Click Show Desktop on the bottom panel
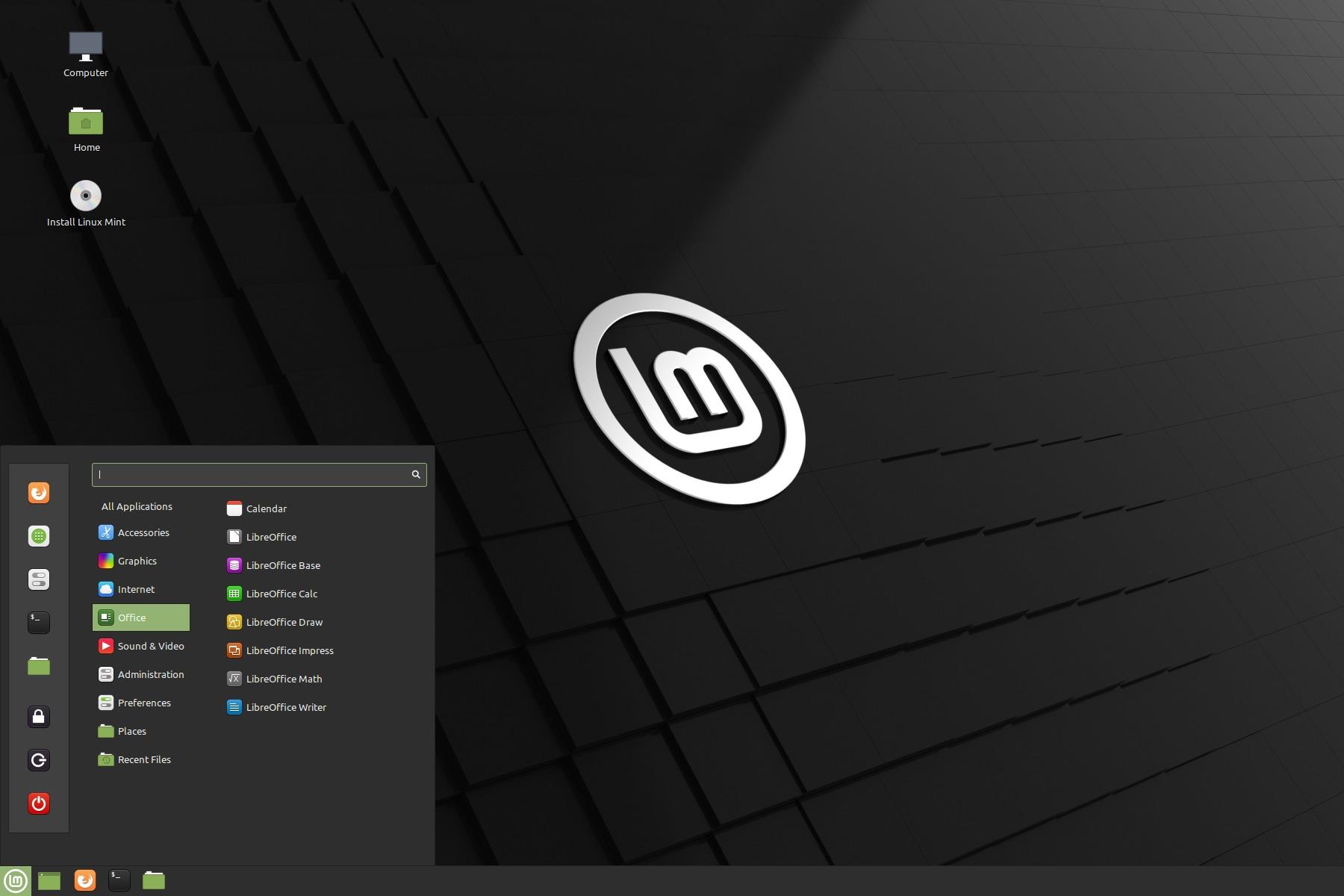Image resolution: width=1344 pixels, height=896 pixels. click(49, 881)
